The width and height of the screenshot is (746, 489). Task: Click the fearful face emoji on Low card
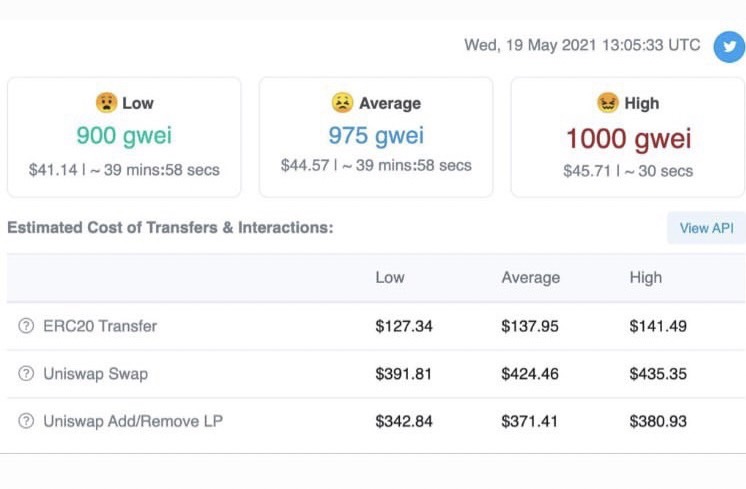tap(106, 102)
